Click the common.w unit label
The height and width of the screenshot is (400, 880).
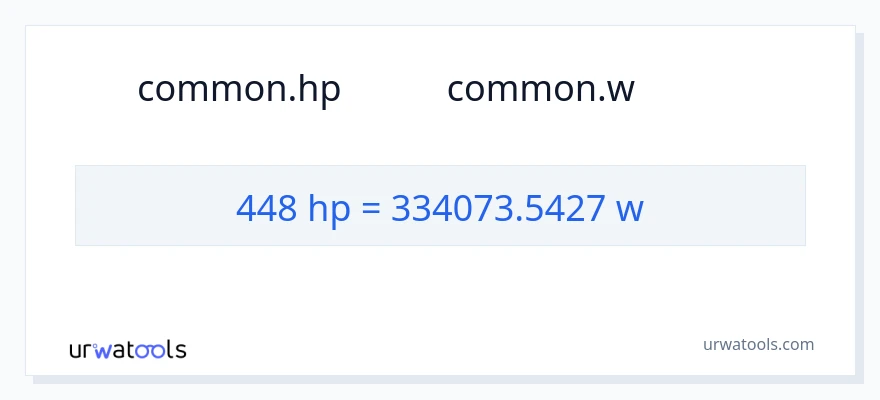point(540,89)
